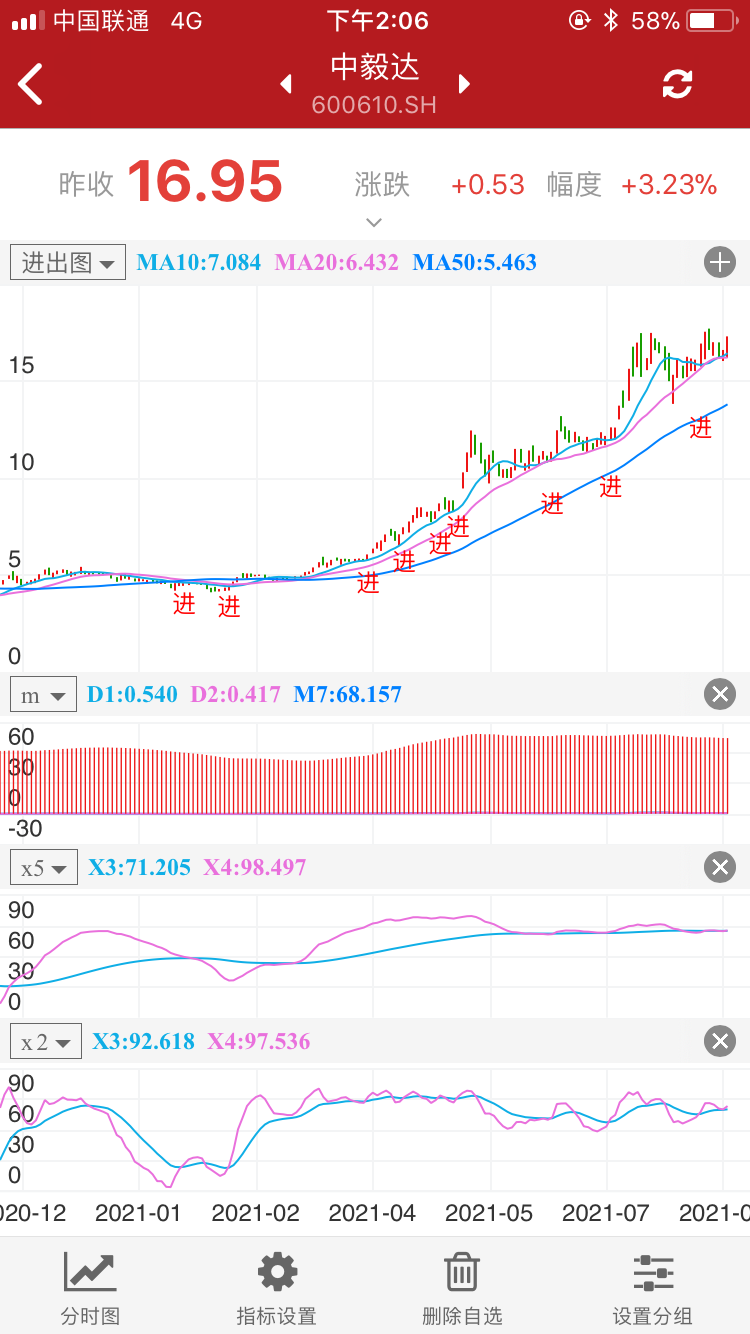Close the m indicator panel
Image resolution: width=750 pixels, height=1334 pixels.
tap(720, 694)
